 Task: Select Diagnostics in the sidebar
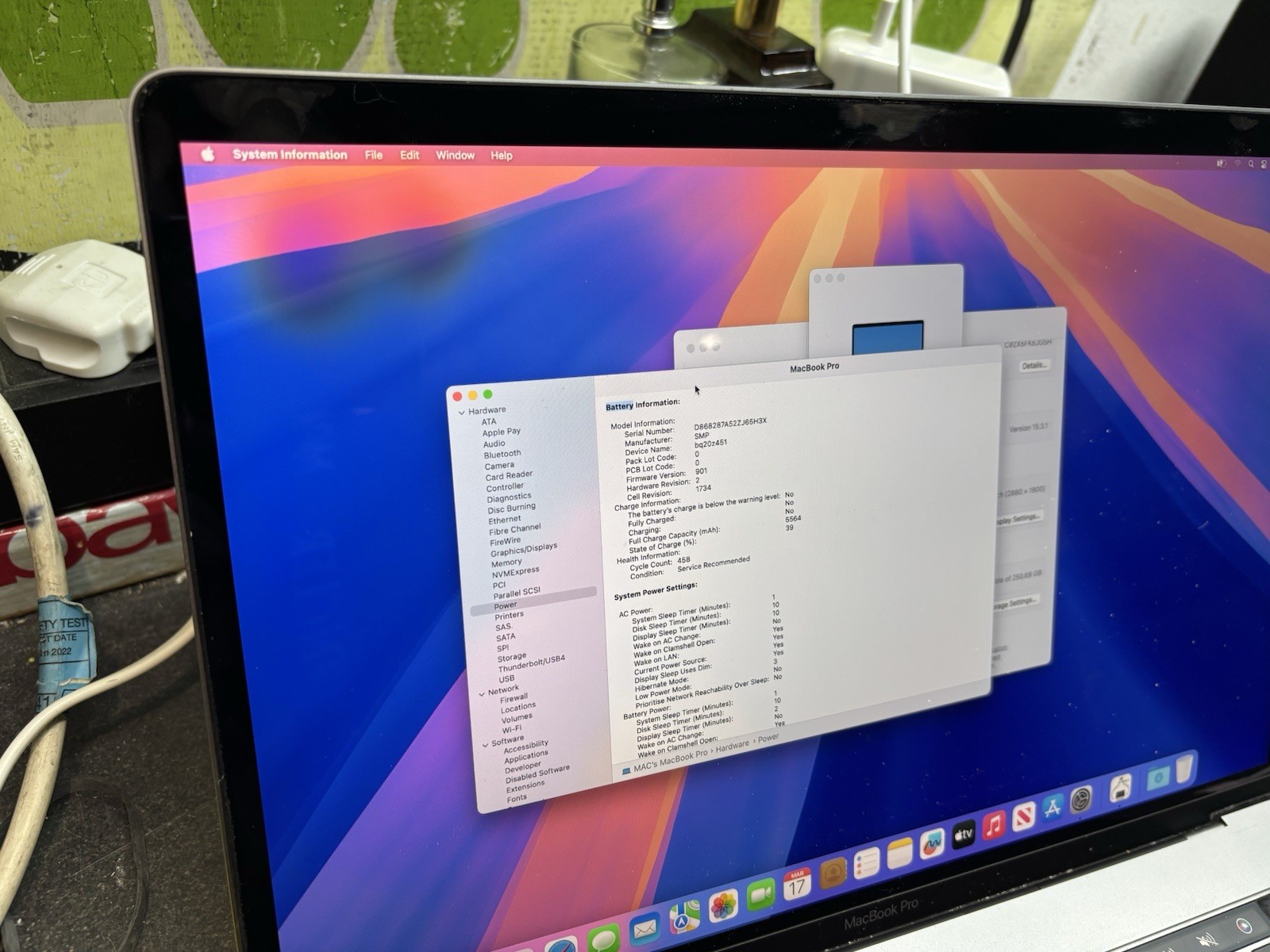coord(509,497)
